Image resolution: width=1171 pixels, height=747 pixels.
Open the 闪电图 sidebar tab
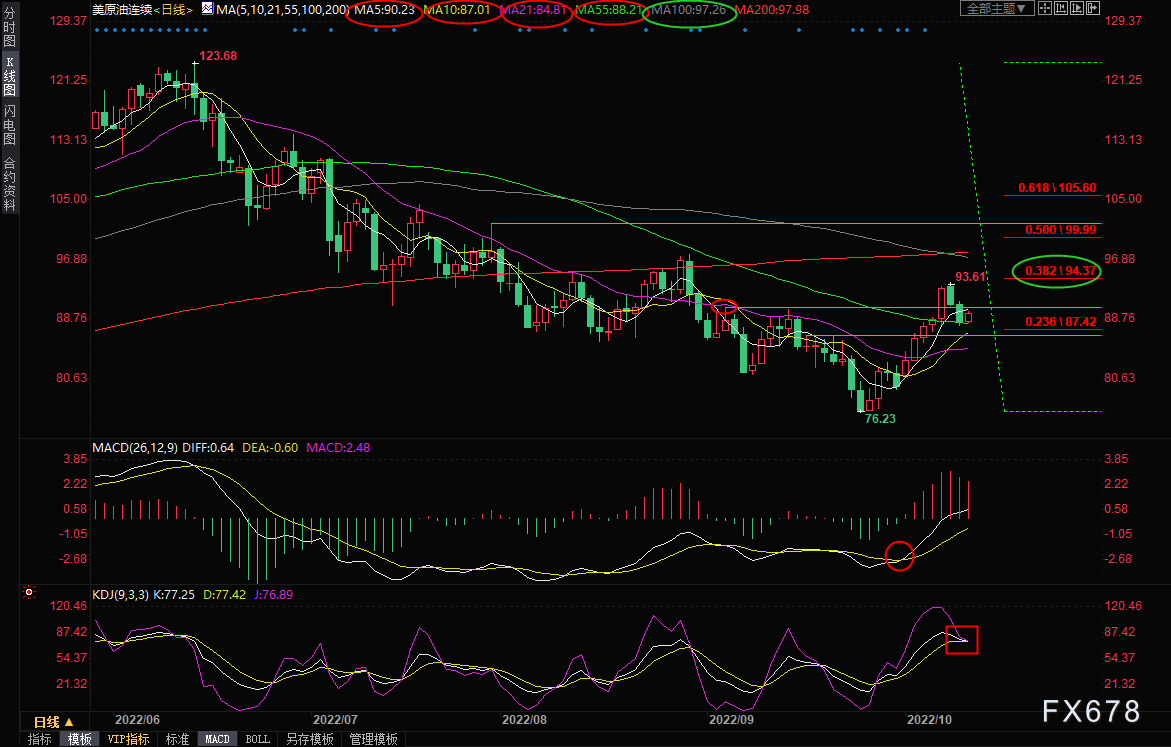[10, 124]
